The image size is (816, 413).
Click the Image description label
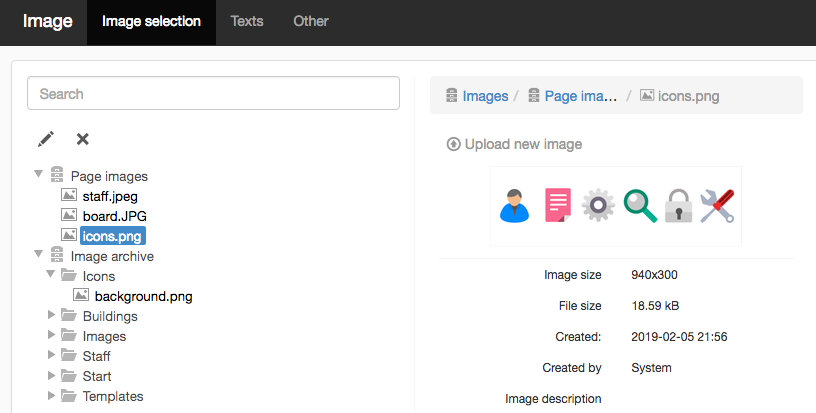pos(553,399)
